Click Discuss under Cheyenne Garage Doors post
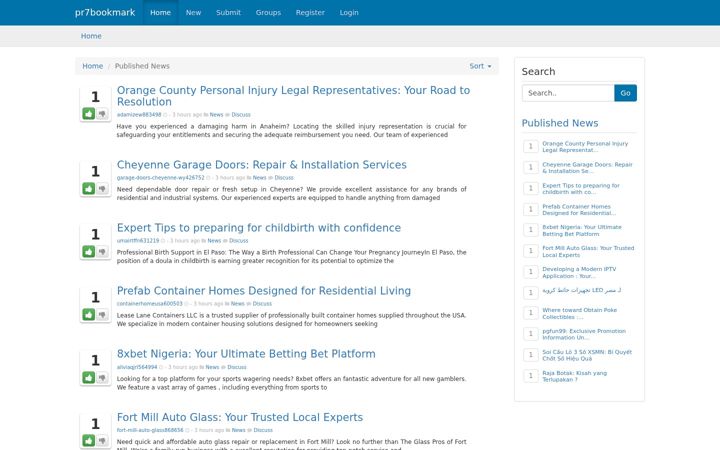720x450 pixels. click(284, 178)
